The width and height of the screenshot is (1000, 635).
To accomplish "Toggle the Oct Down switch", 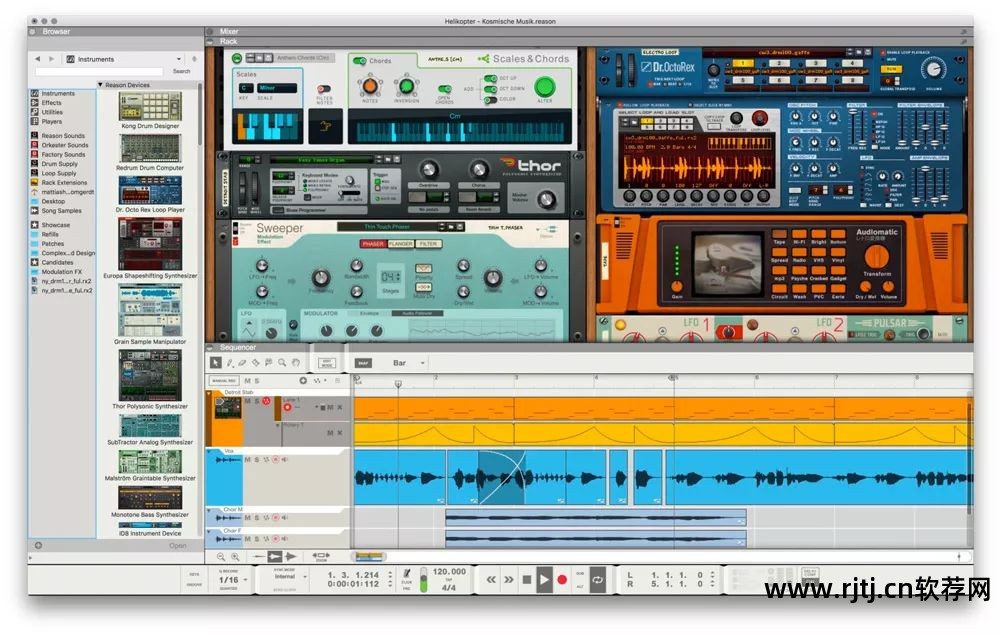I will 490,89.
